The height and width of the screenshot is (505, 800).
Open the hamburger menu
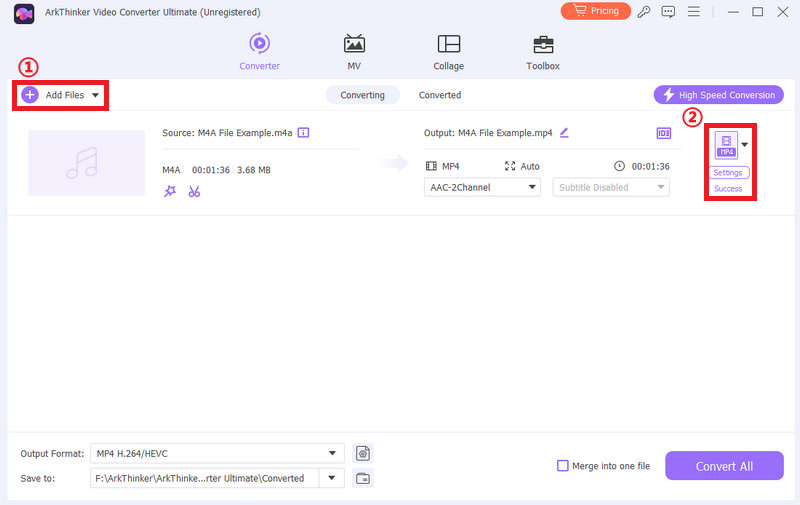click(x=693, y=11)
